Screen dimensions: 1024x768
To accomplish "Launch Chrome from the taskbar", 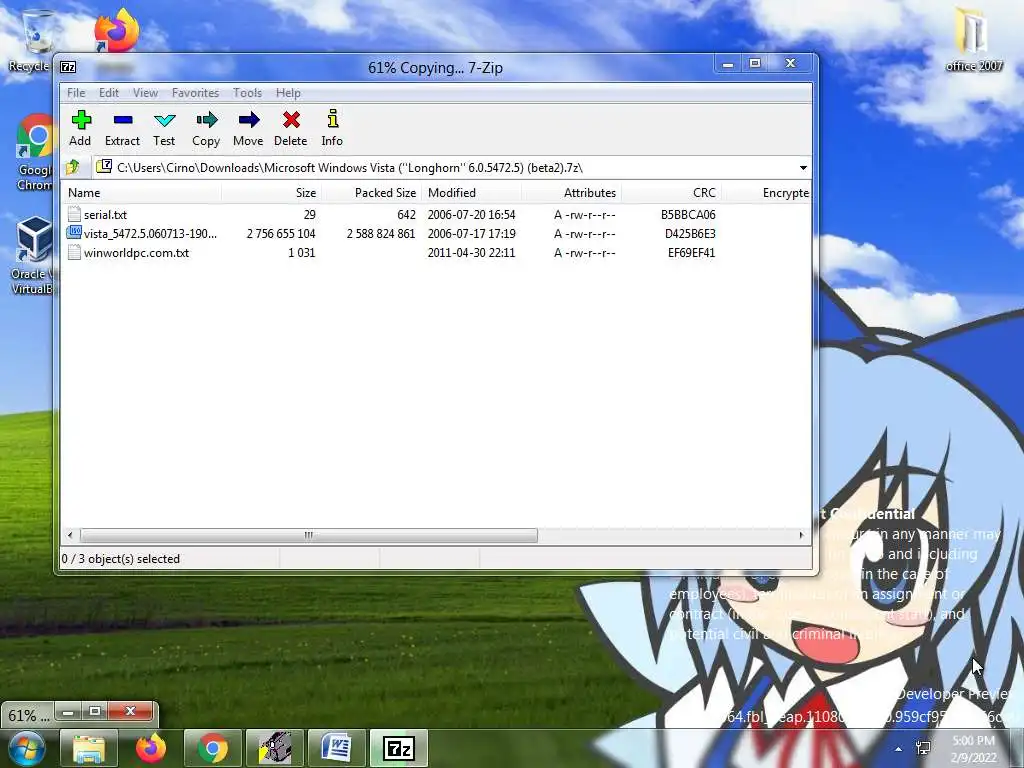I will coord(213,748).
